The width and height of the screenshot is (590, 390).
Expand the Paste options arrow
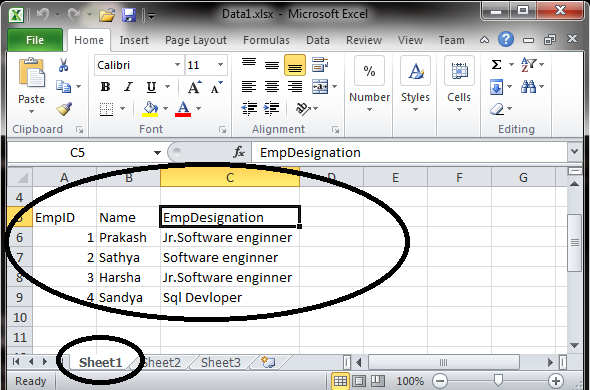32,111
